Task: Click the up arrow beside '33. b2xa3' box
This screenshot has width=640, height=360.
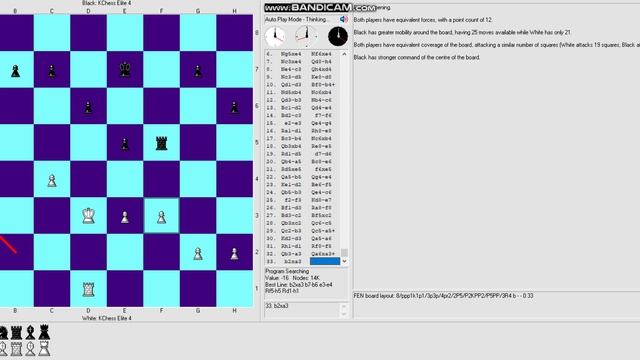Action: point(344,306)
